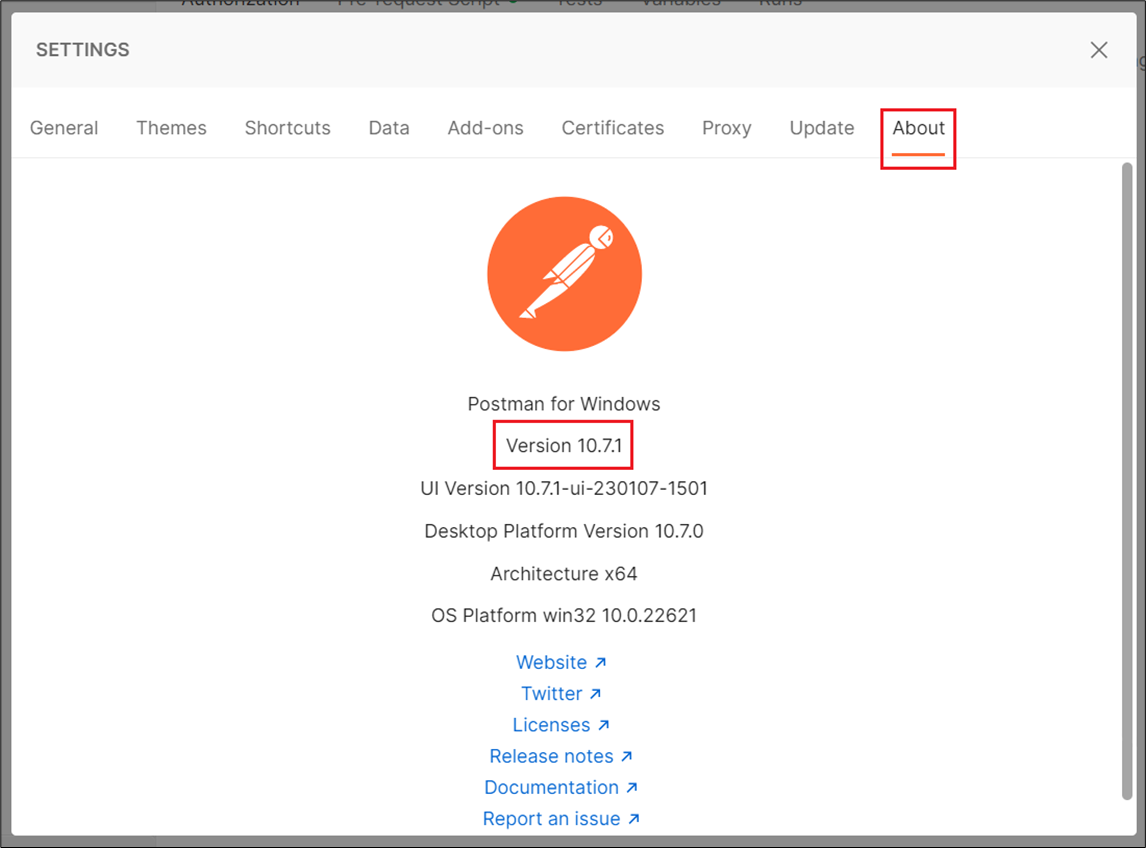The width and height of the screenshot is (1146, 848).
Task: Click the 'Version 10.7.1' text
Action: pos(563,445)
